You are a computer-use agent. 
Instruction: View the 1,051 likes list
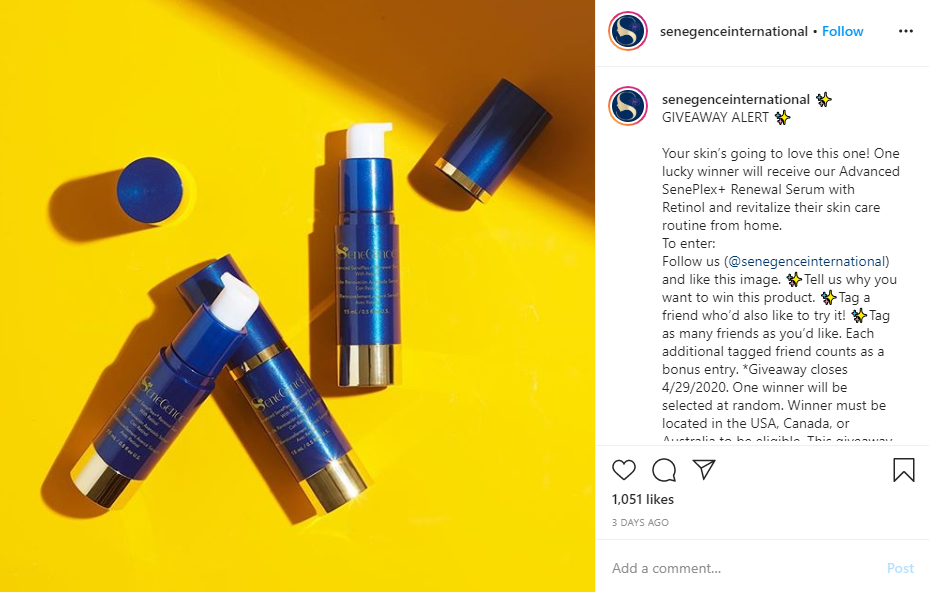[x=643, y=500]
